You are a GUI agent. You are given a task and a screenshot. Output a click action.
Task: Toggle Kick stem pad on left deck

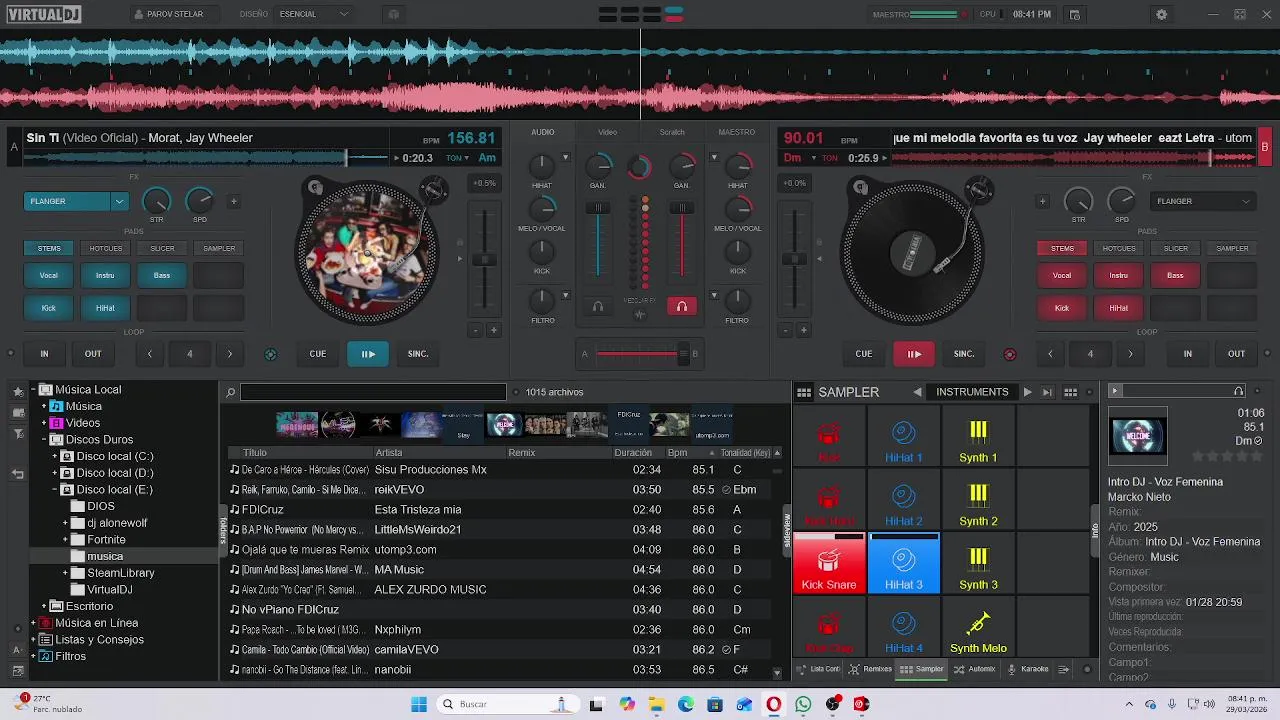(49, 308)
